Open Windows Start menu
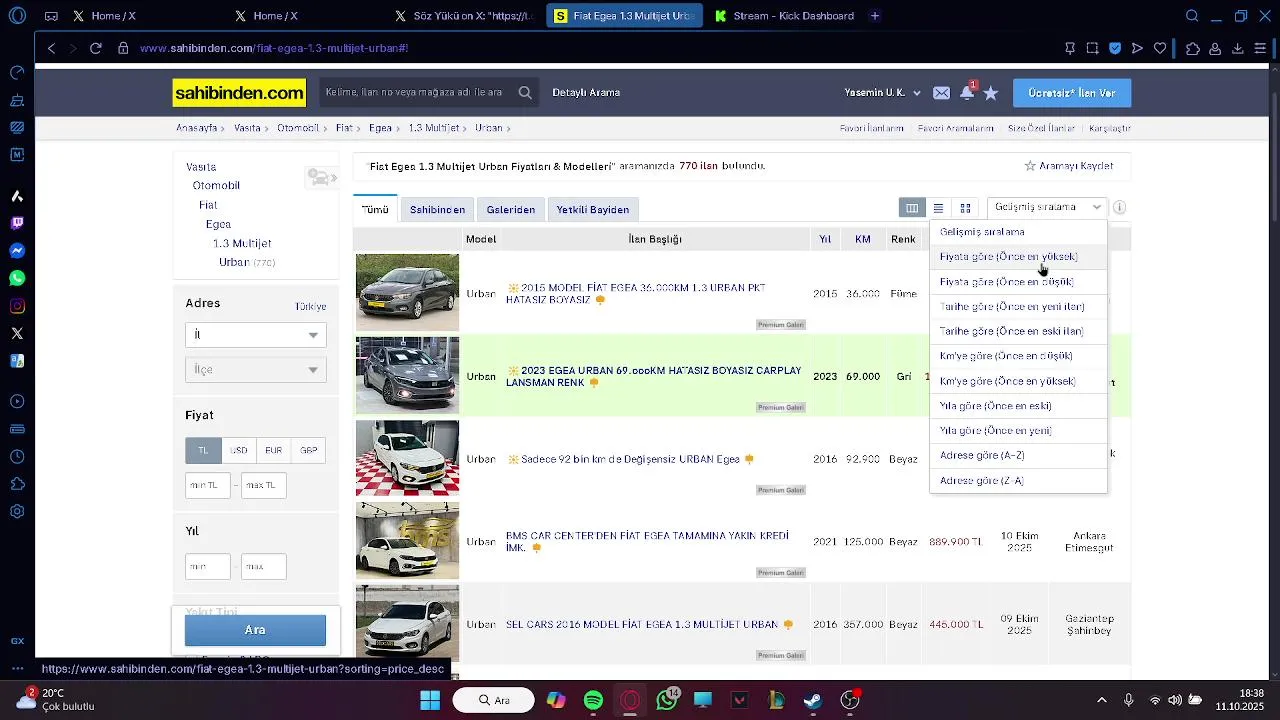 [x=430, y=700]
